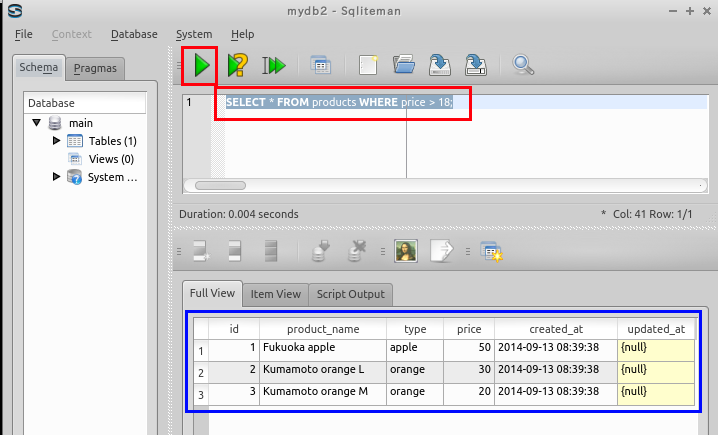The width and height of the screenshot is (718, 435).
Task: Click the duplicate row icon in results toolbar
Action: [234, 251]
